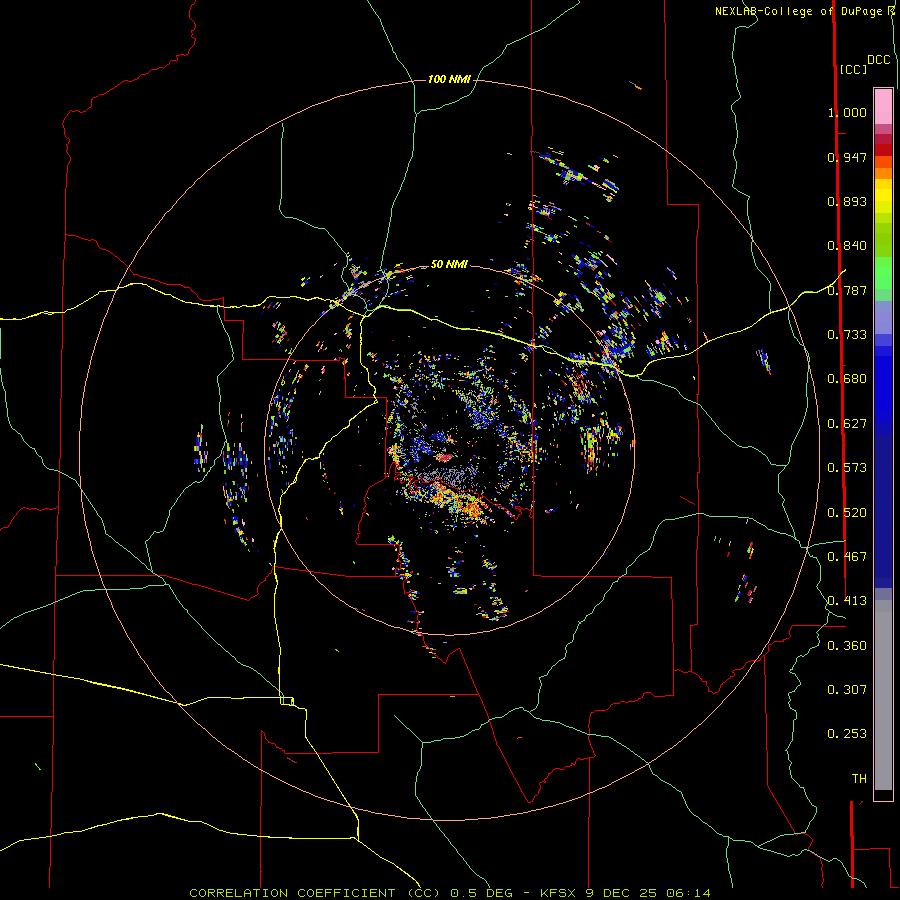Image resolution: width=900 pixels, height=900 pixels.
Task: Click the 100 NMI range ring label
Action: point(449,79)
